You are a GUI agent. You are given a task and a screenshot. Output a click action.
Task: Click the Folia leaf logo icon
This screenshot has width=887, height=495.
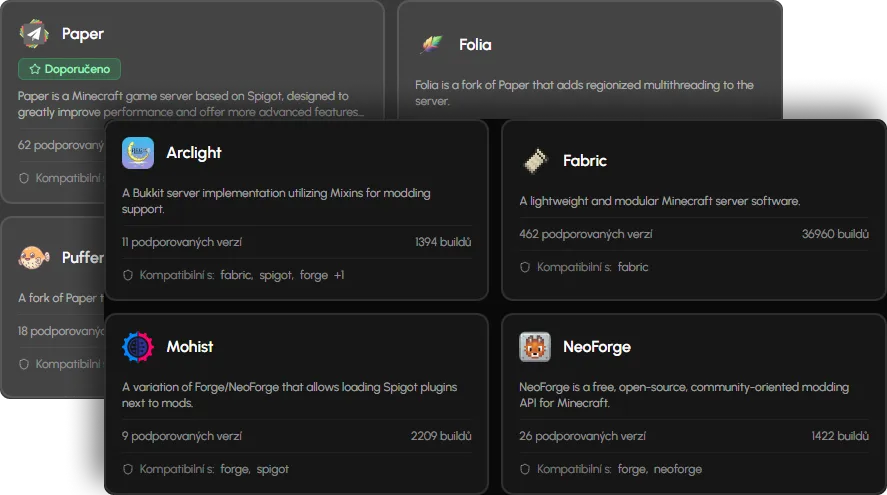431,45
